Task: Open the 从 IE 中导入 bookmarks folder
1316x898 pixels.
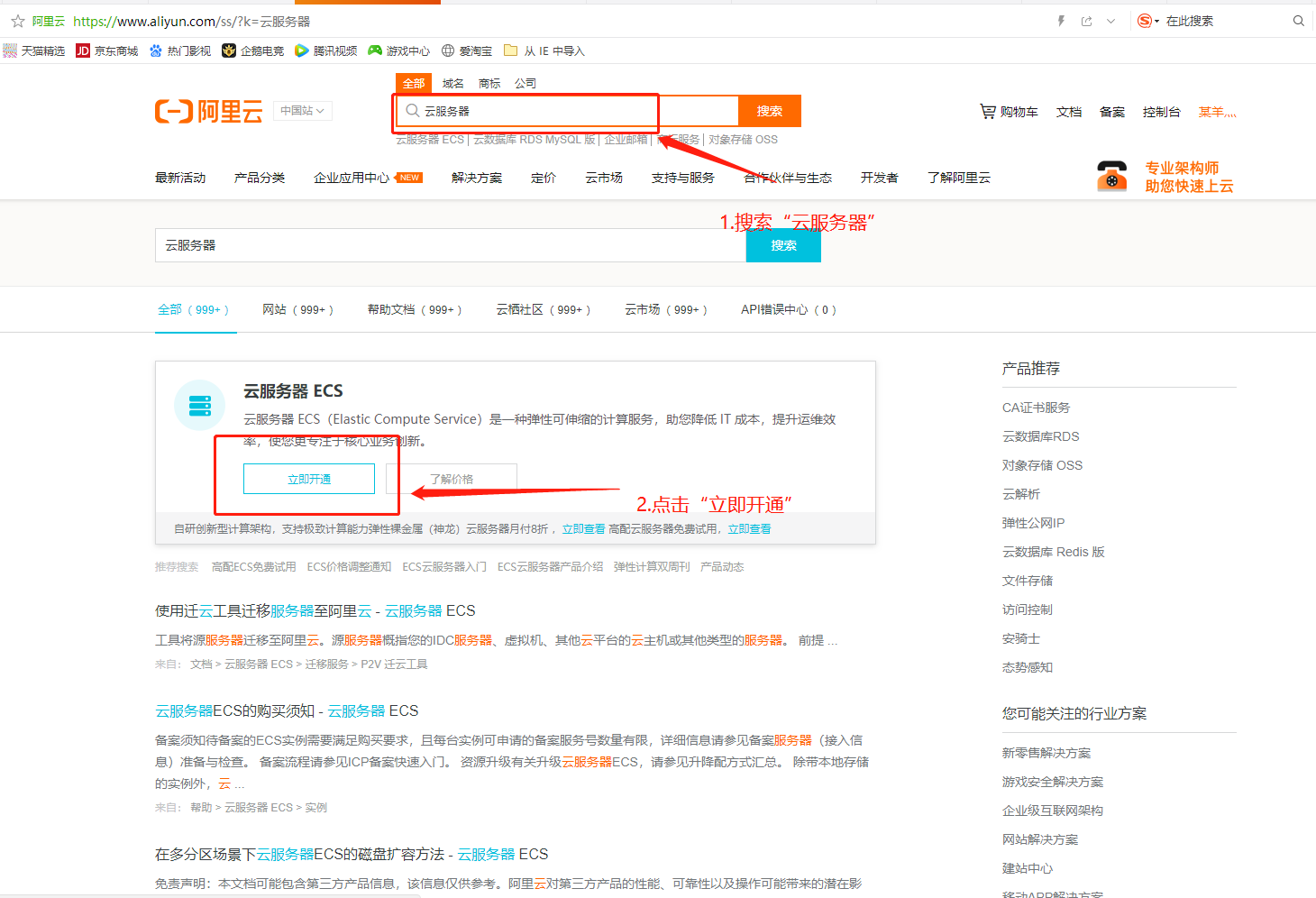Action: [544, 50]
